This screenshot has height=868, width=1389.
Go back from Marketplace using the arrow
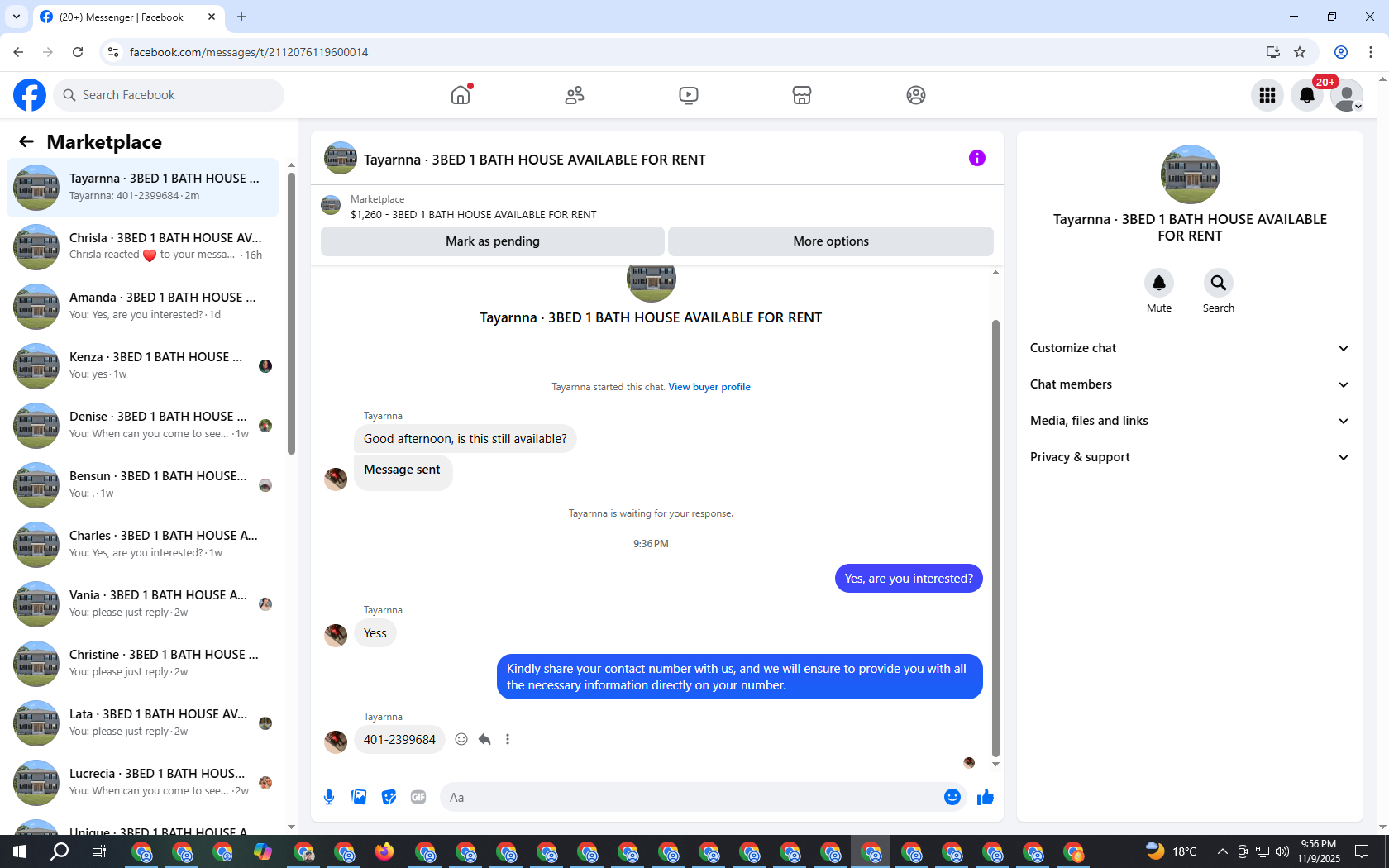pyautogui.click(x=26, y=141)
